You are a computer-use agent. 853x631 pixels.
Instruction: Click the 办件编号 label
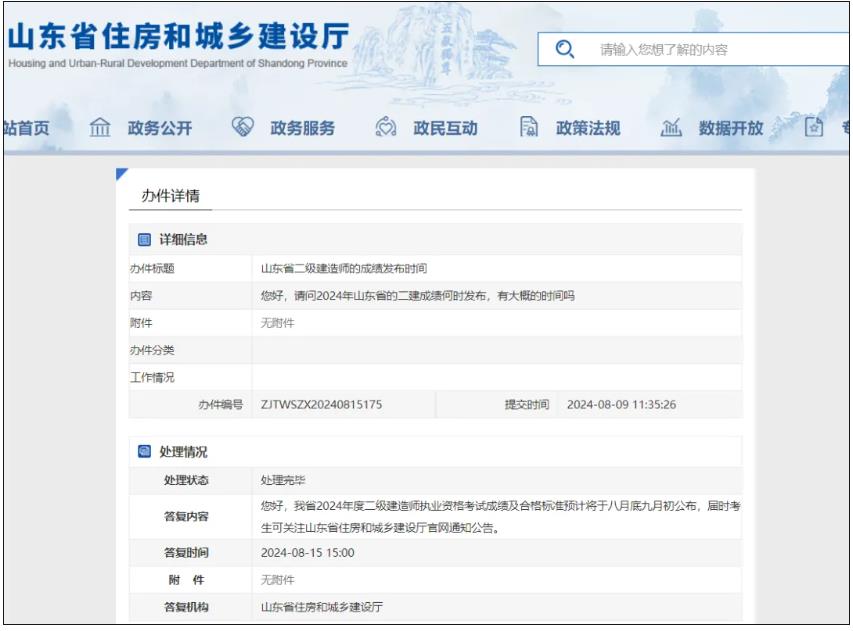221,404
